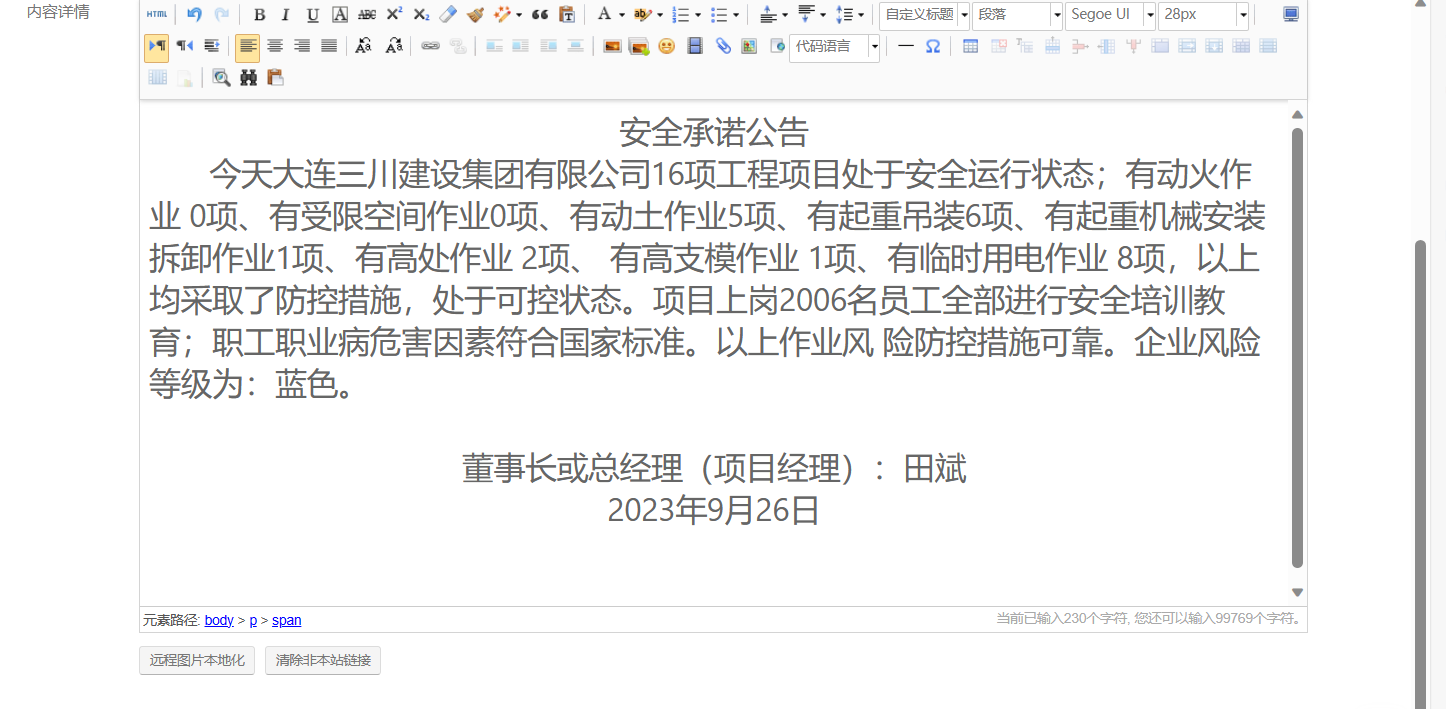
Task: Click the 安全承诺公告 title in the editor
Action: coord(714,132)
